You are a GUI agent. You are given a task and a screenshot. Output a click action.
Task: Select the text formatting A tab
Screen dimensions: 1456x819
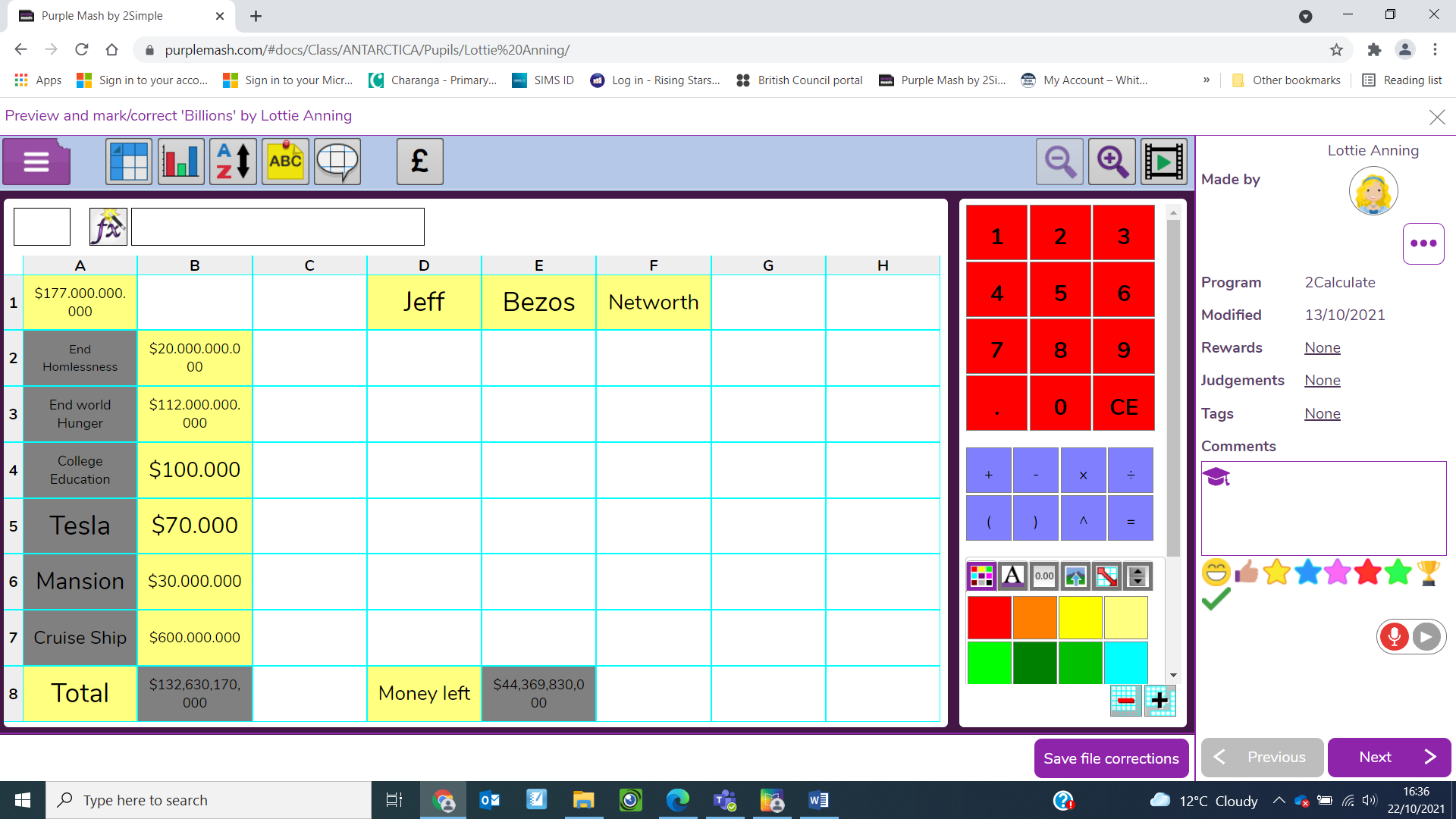coord(1012,576)
